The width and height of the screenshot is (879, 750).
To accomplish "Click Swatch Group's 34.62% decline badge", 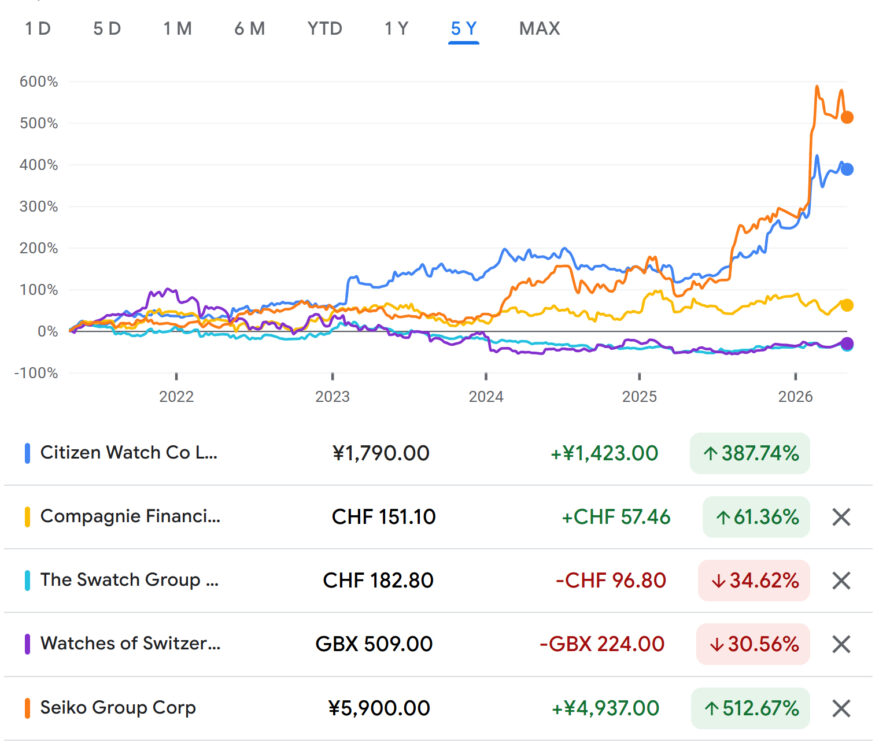I will click(x=754, y=581).
